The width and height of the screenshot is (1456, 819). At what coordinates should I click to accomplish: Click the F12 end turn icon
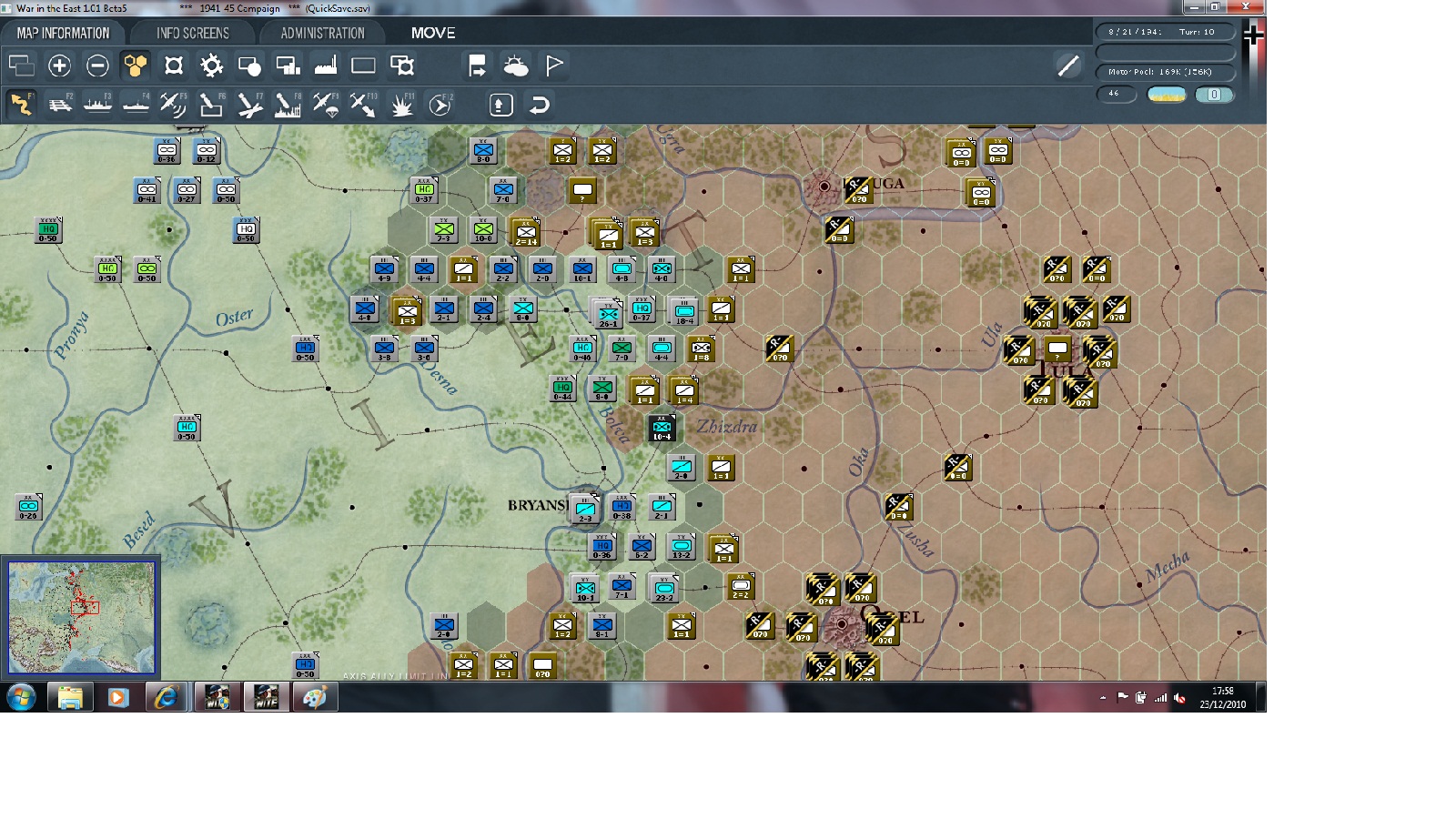(x=440, y=105)
